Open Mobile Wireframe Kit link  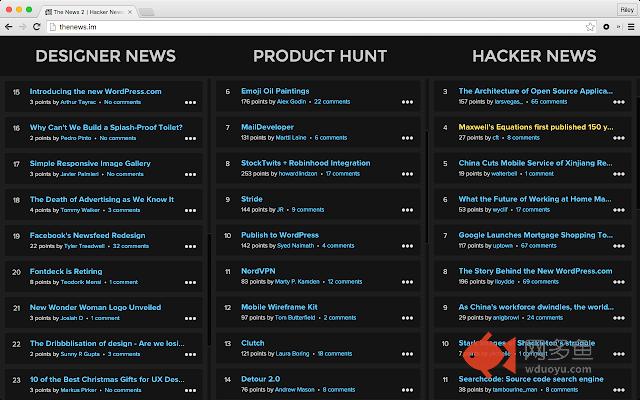279,307
